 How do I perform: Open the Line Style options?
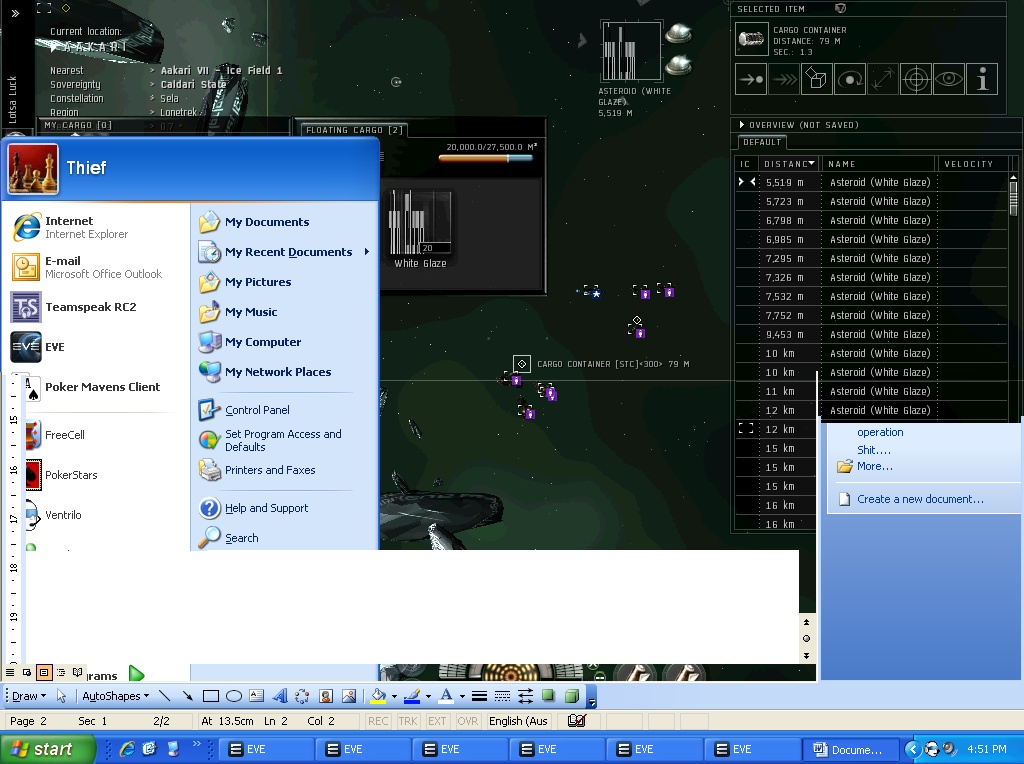point(479,696)
